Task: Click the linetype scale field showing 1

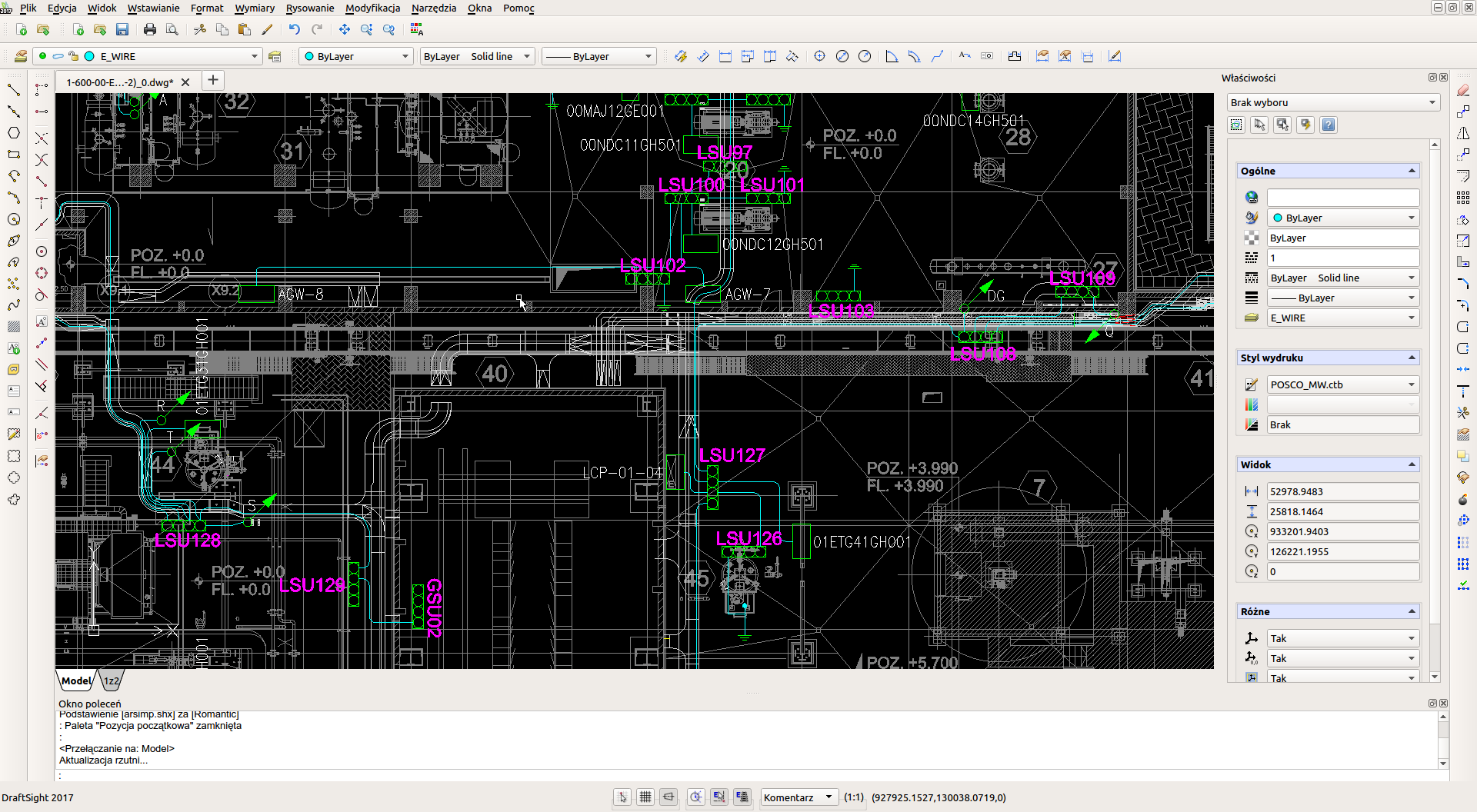Action: pos(1342,258)
